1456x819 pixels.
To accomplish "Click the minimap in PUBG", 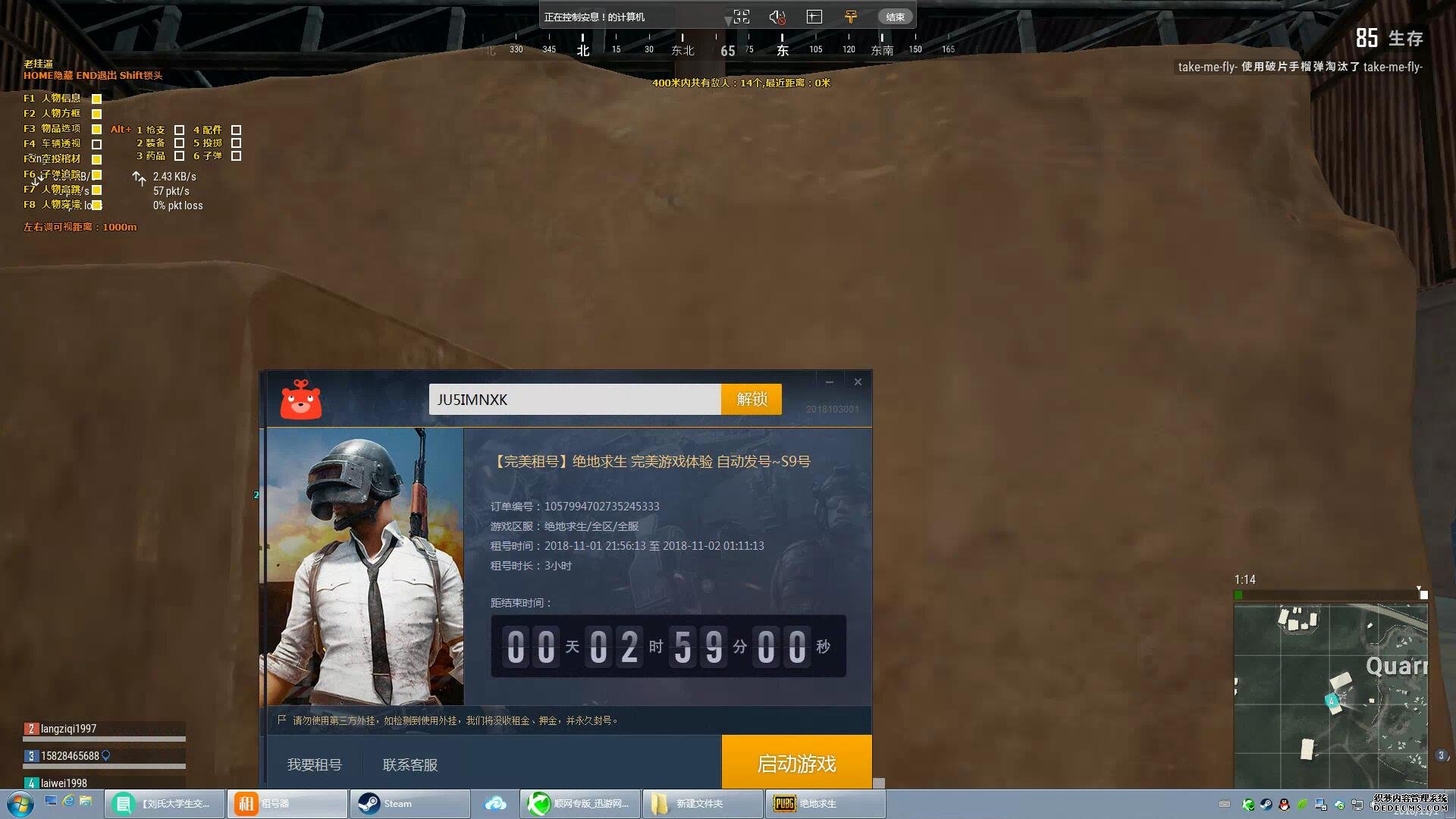I will click(1331, 695).
